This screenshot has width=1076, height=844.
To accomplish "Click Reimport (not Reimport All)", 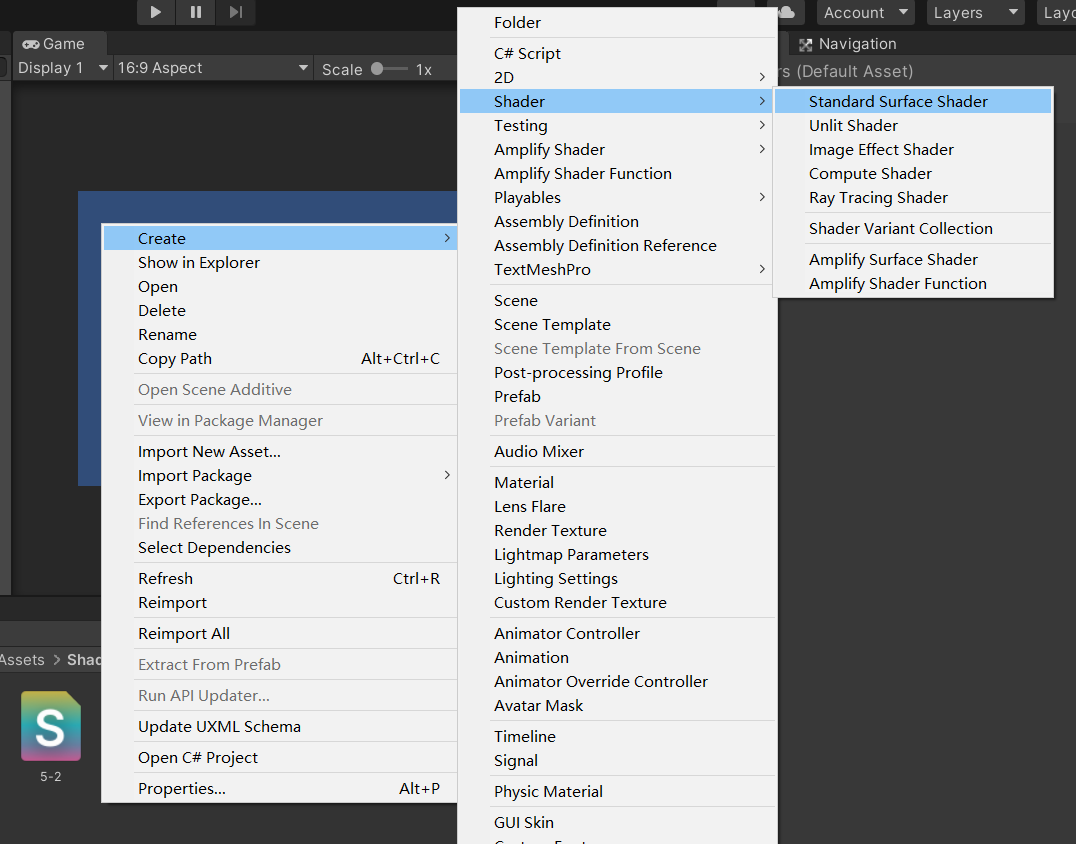I will (280, 602).
